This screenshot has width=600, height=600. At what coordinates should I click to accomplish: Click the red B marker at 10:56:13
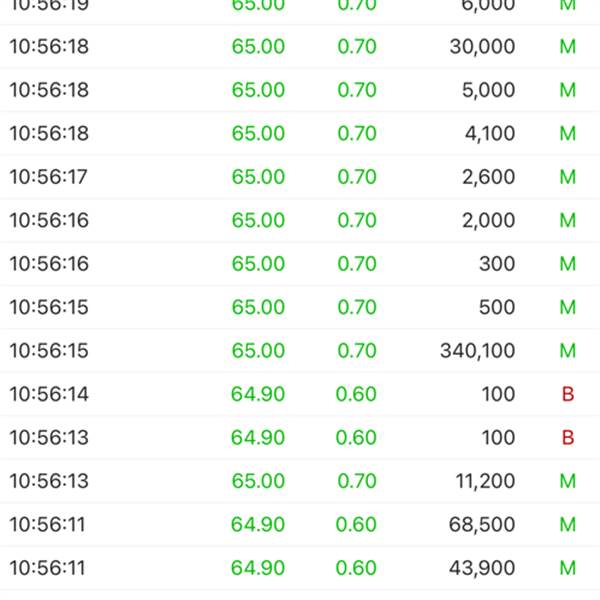point(568,438)
